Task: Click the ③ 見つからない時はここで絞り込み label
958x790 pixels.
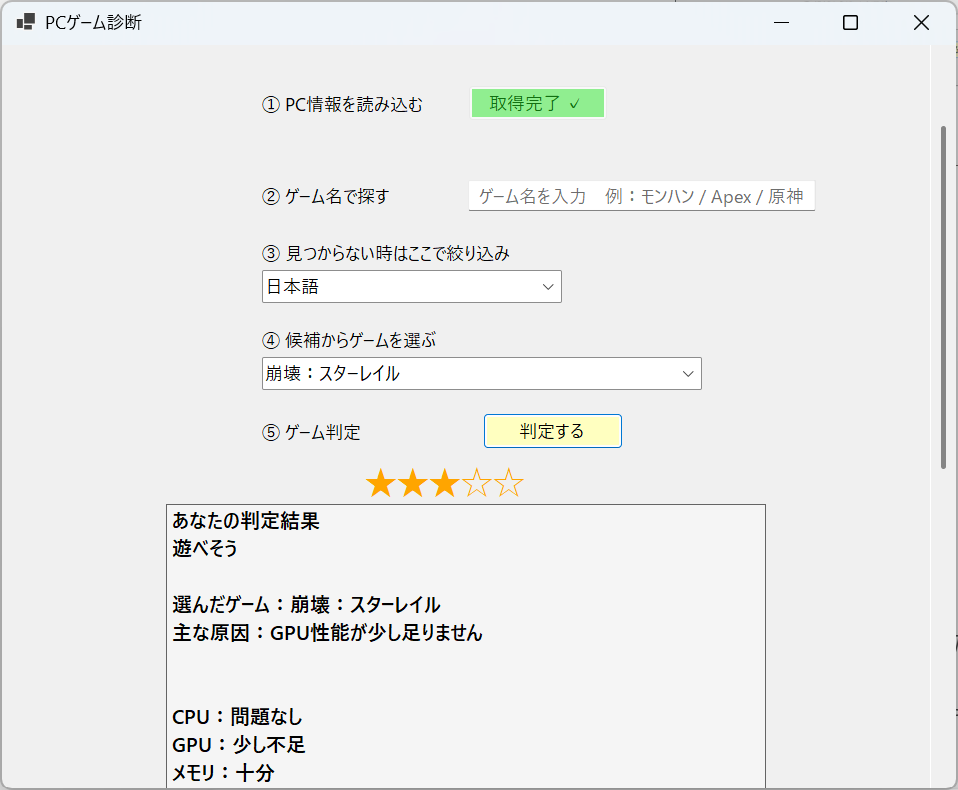Action: 386,253
